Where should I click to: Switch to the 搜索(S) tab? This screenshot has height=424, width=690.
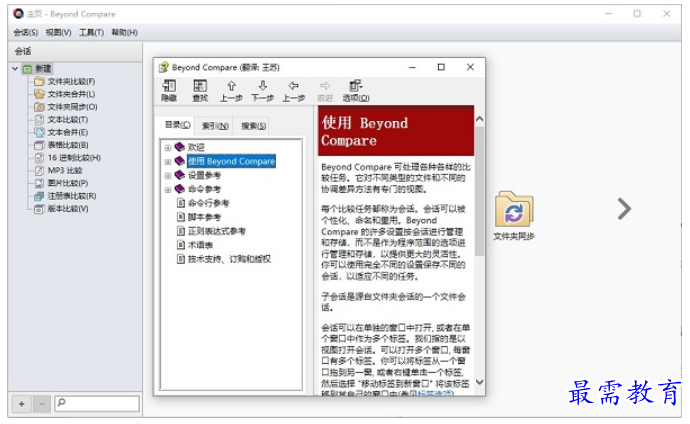[x=253, y=126]
